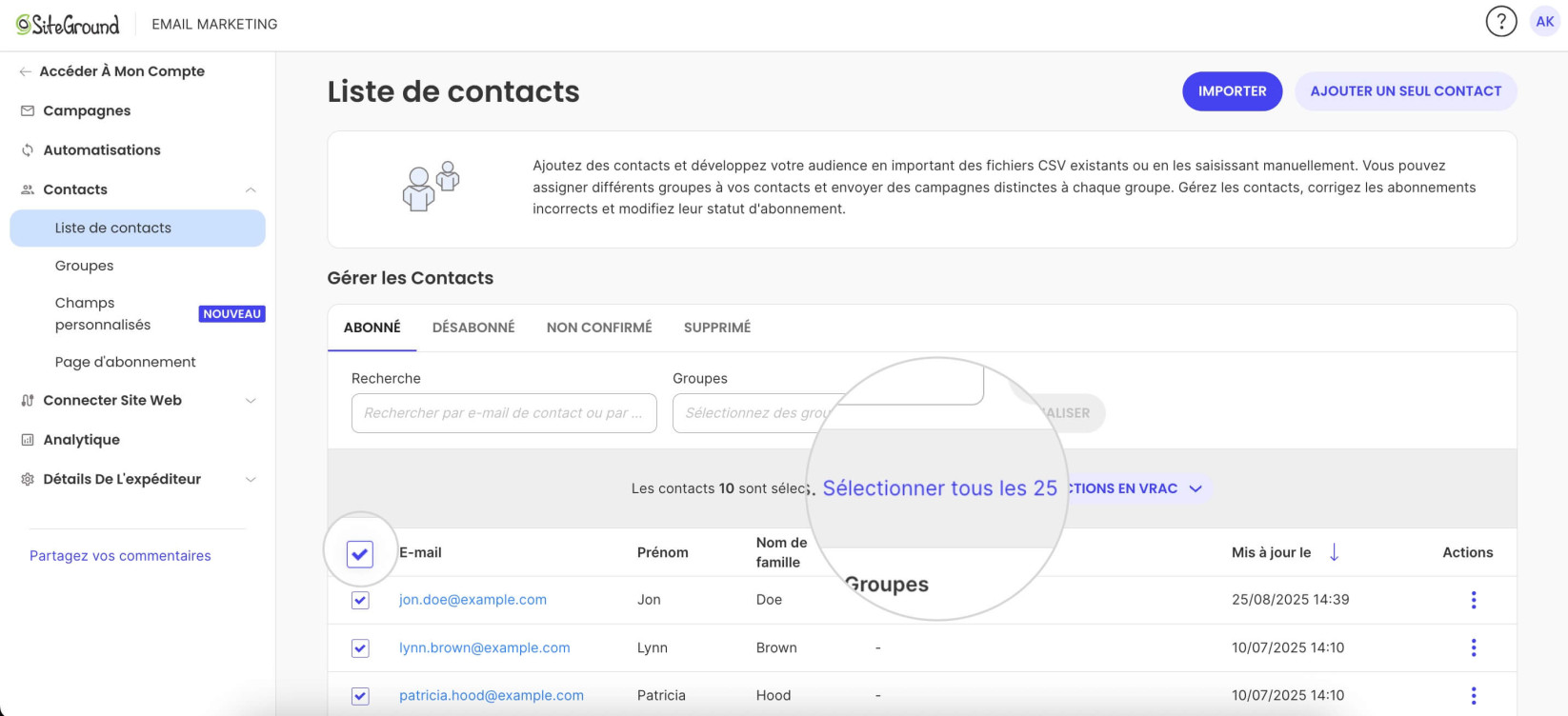This screenshot has width=1568, height=716.
Task: Expand the Détails De L'expéditeur chevron
Action: click(251, 480)
